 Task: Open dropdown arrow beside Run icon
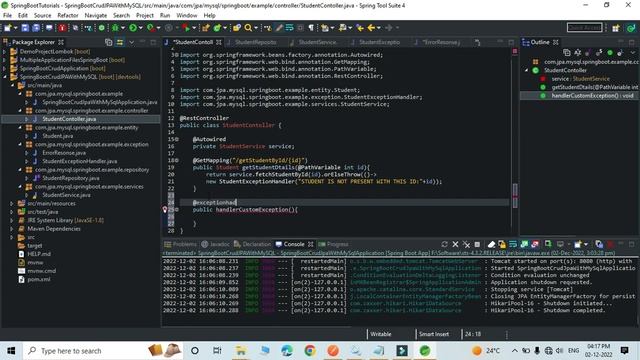[140, 28]
